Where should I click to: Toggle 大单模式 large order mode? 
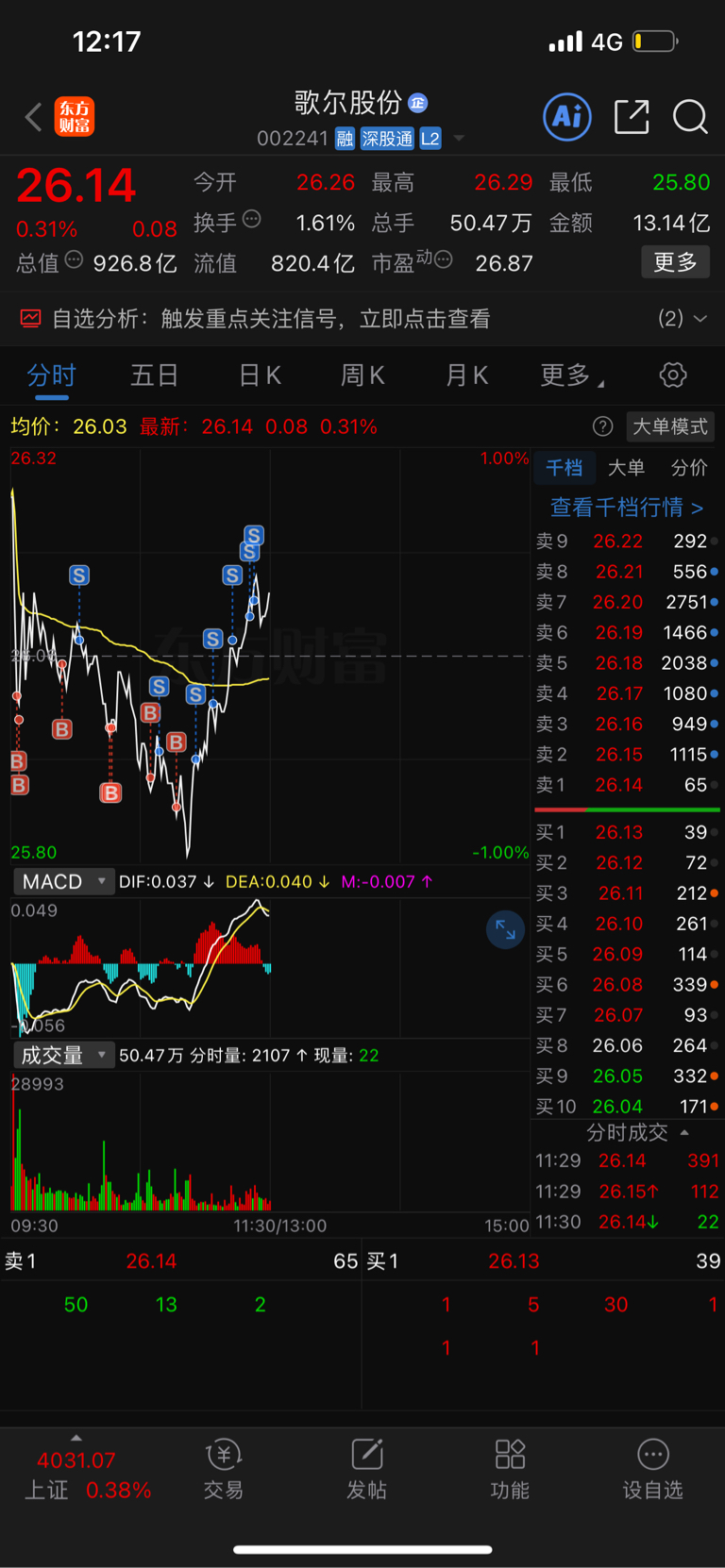(x=670, y=426)
